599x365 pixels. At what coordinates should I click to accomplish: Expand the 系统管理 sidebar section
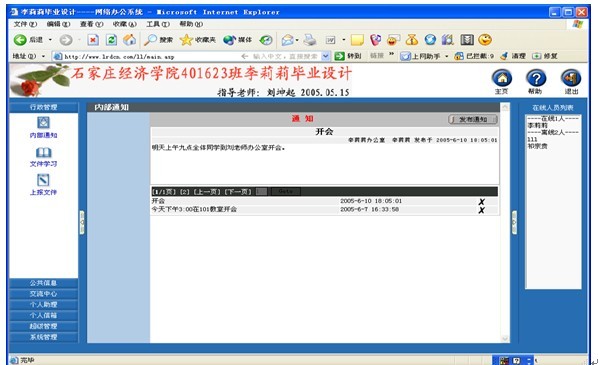click(44, 337)
